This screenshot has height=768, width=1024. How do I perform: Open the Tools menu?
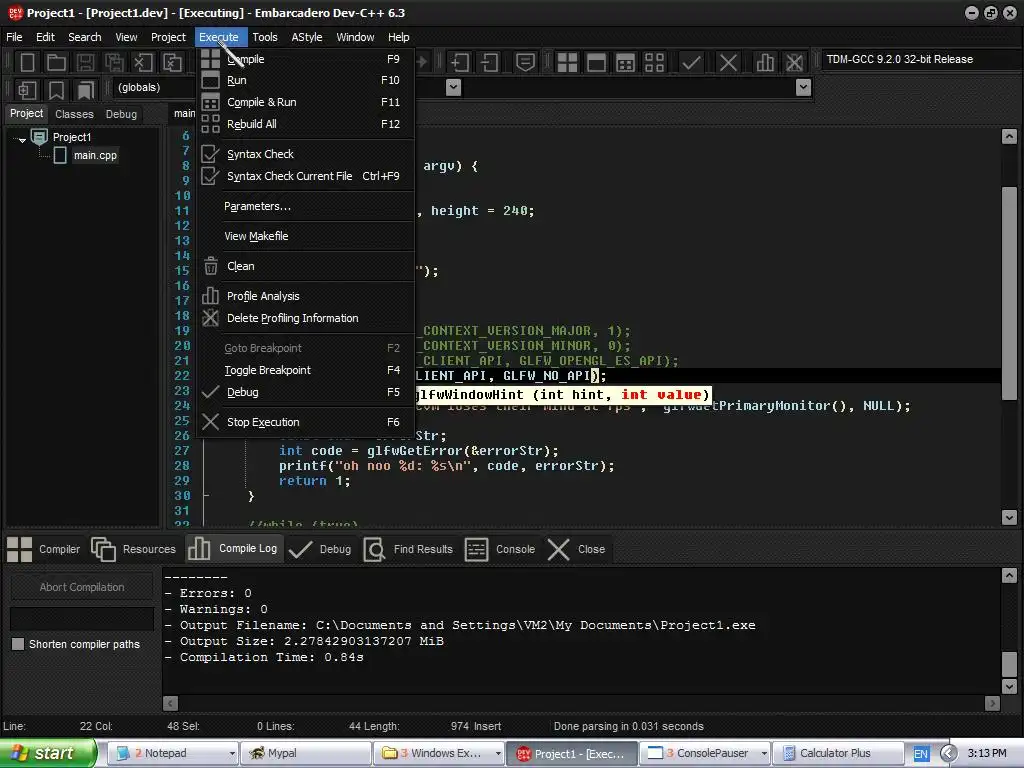[x=264, y=37]
